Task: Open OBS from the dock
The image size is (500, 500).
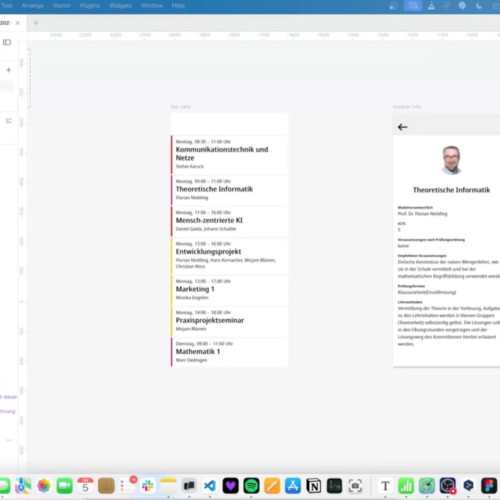Action: tap(448, 486)
